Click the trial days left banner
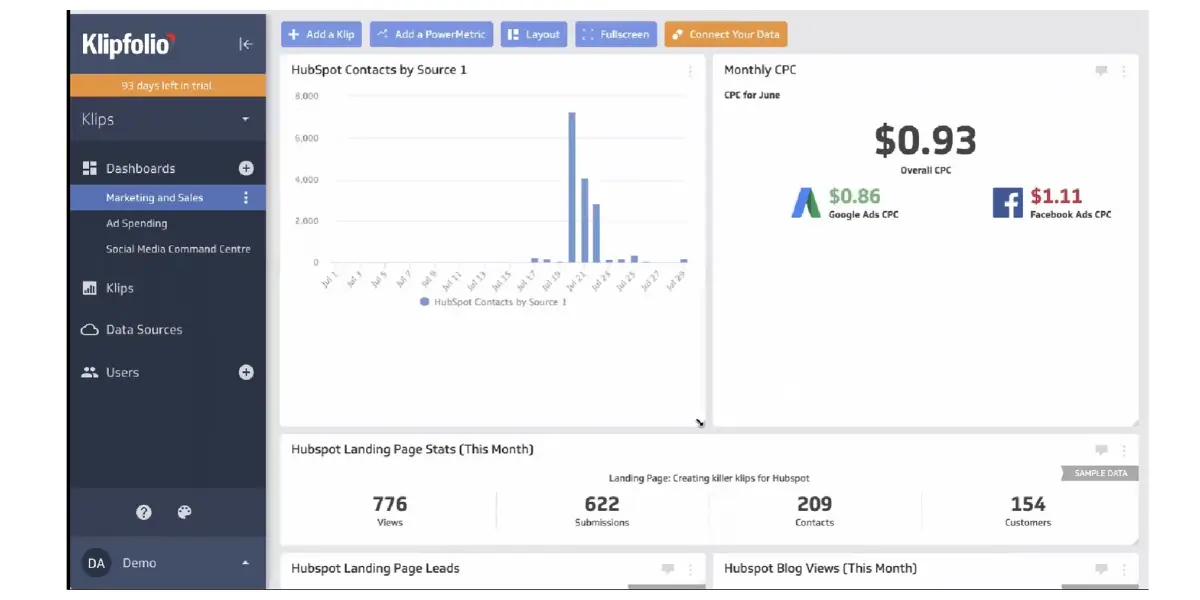Image resolution: width=1200 pixels, height=600 pixels. [168, 86]
